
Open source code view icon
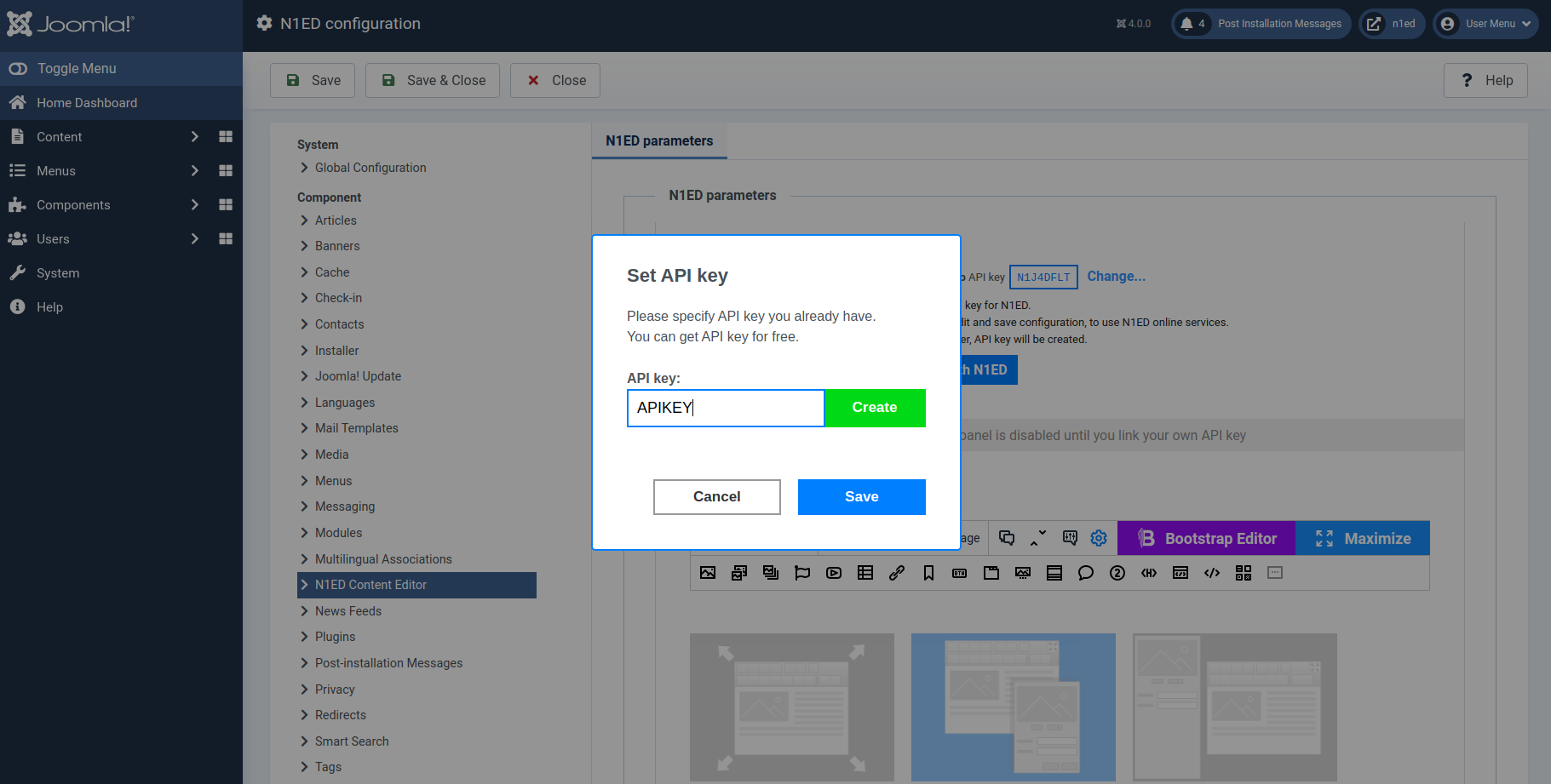(1212, 573)
